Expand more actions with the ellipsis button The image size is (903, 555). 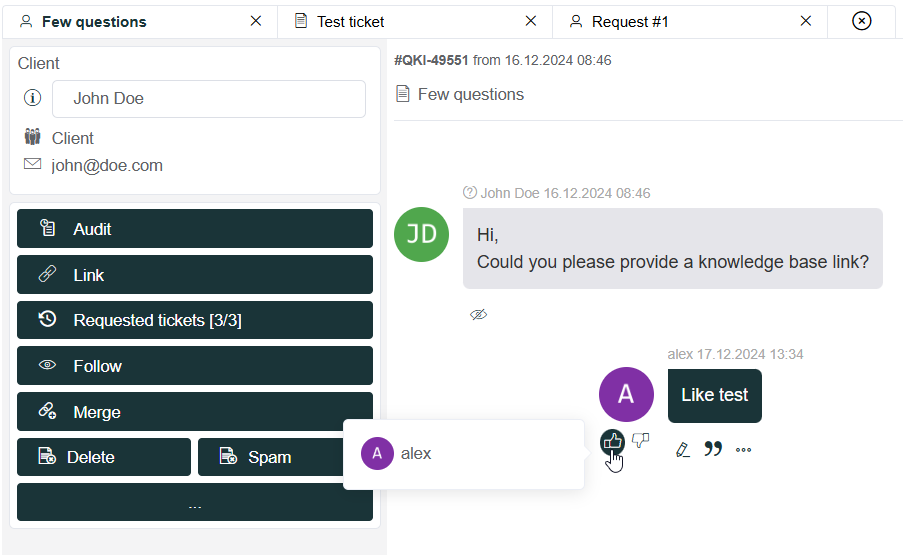click(195, 502)
